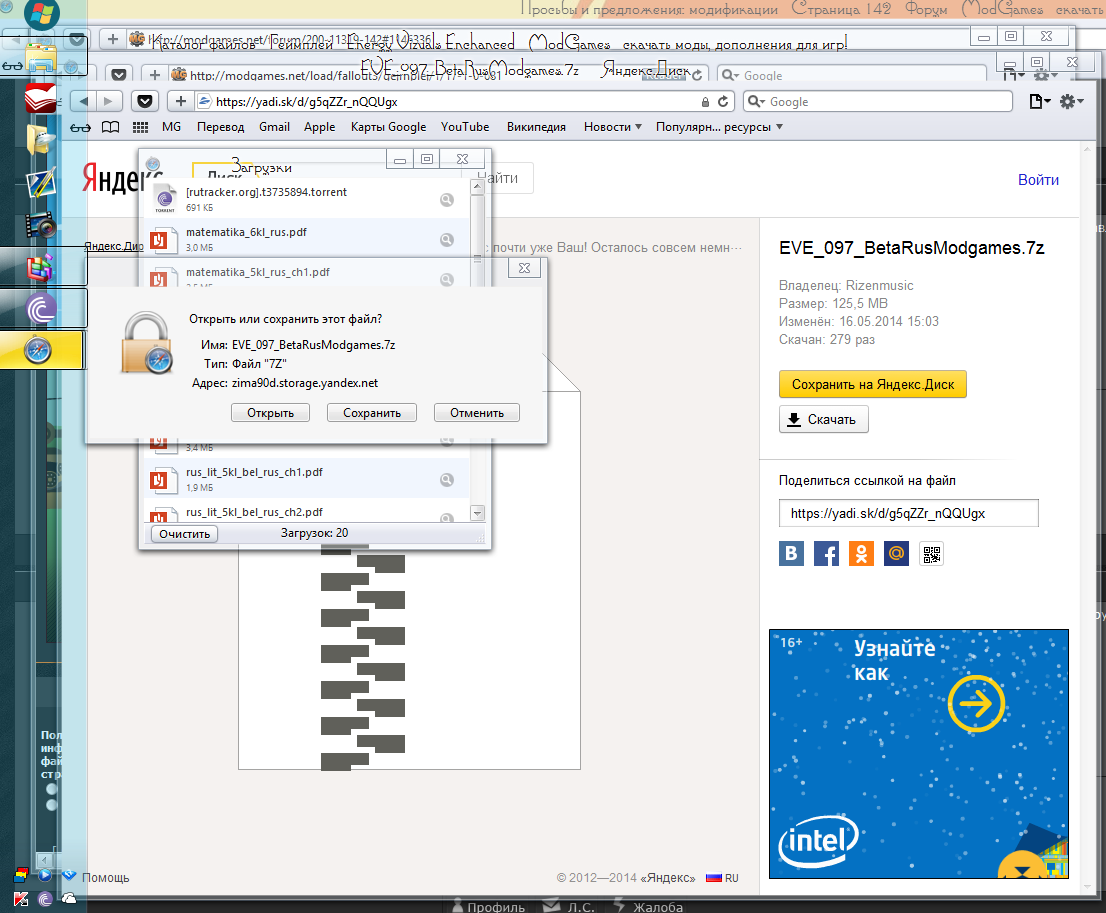The width and height of the screenshot is (1106, 913).
Task: Close the open-or-save dialog
Action: (x=524, y=268)
